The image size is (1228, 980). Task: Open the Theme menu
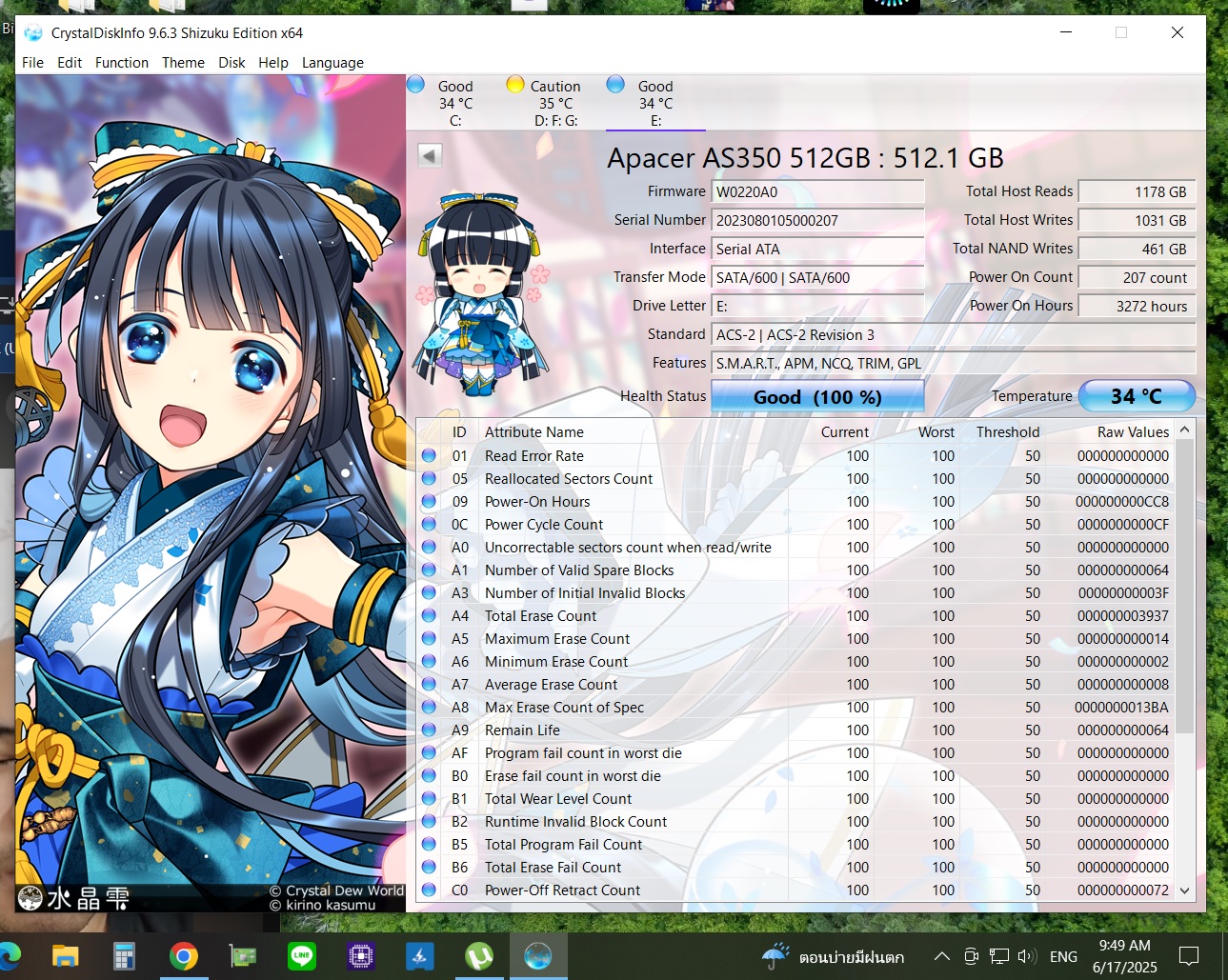183,63
